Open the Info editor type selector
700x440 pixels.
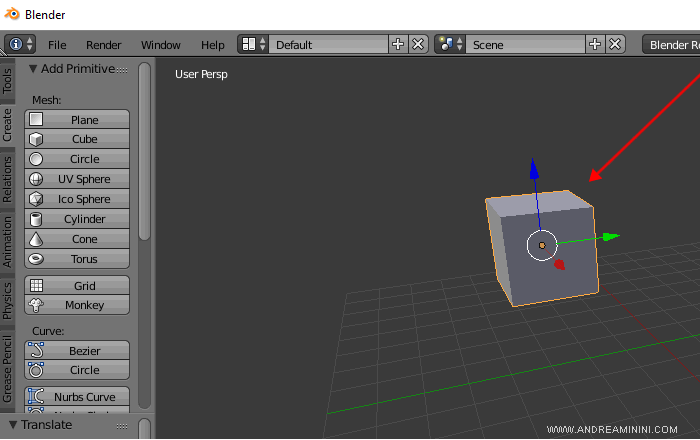pos(20,45)
